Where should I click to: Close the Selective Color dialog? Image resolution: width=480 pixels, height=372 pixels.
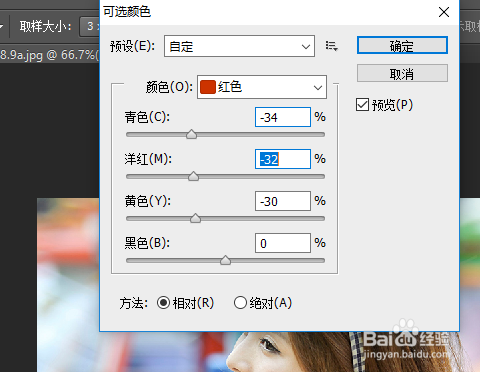[444, 12]
